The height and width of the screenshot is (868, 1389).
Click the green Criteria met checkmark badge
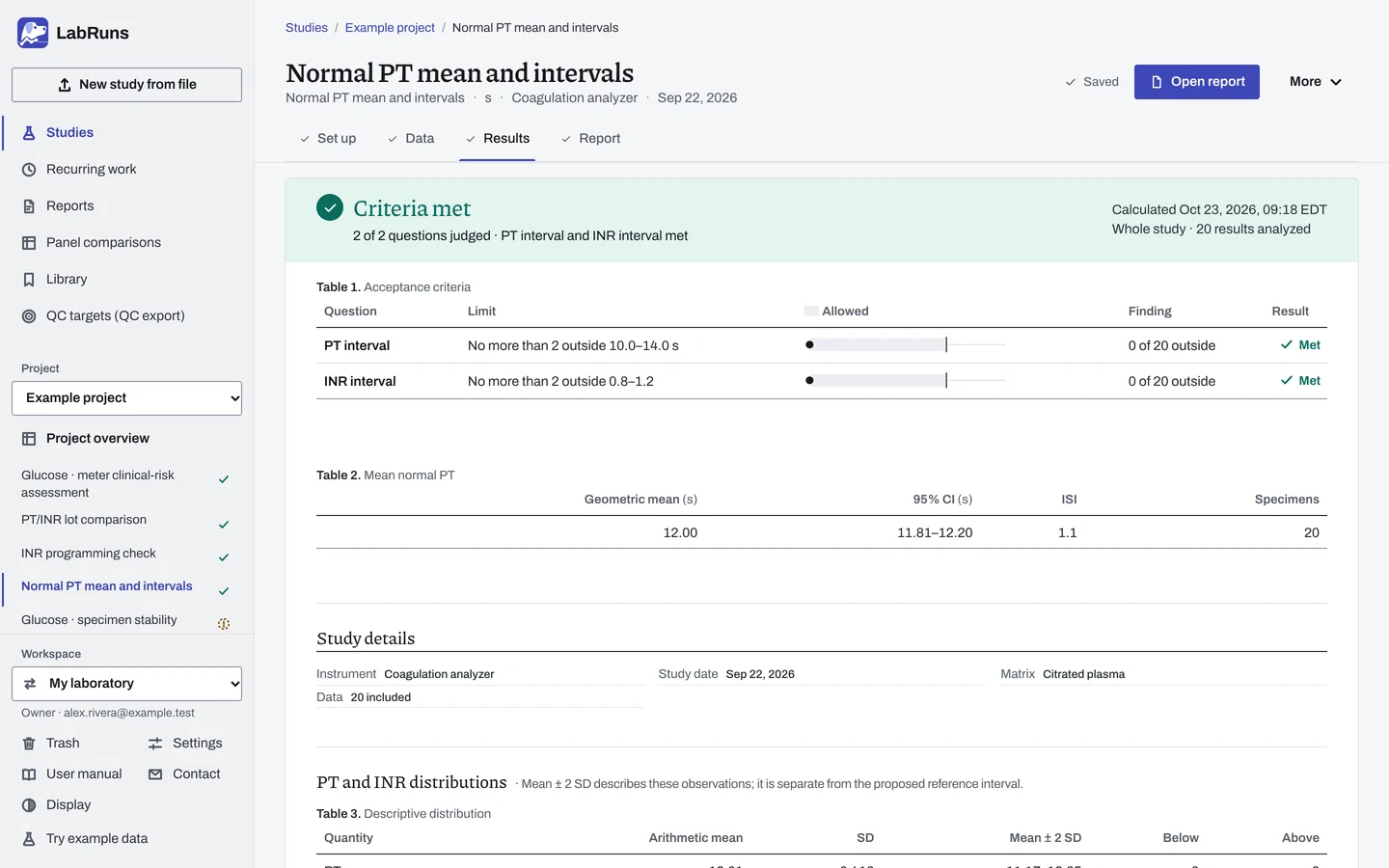point(330,207)
